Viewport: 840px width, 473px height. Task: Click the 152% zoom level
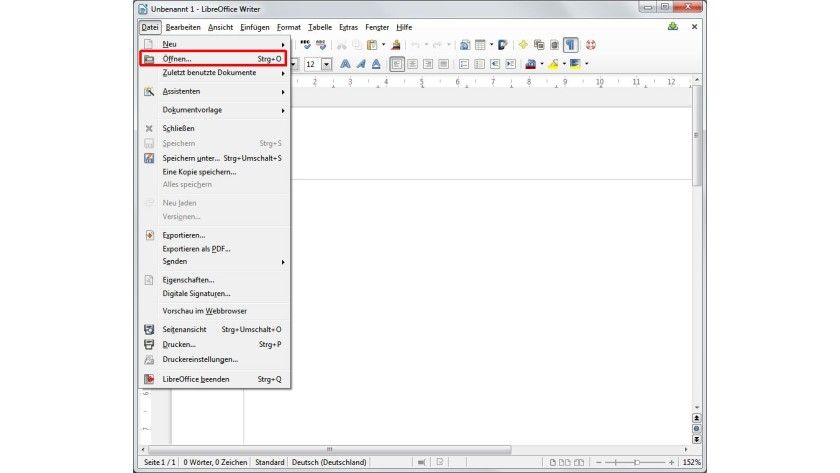691,462
